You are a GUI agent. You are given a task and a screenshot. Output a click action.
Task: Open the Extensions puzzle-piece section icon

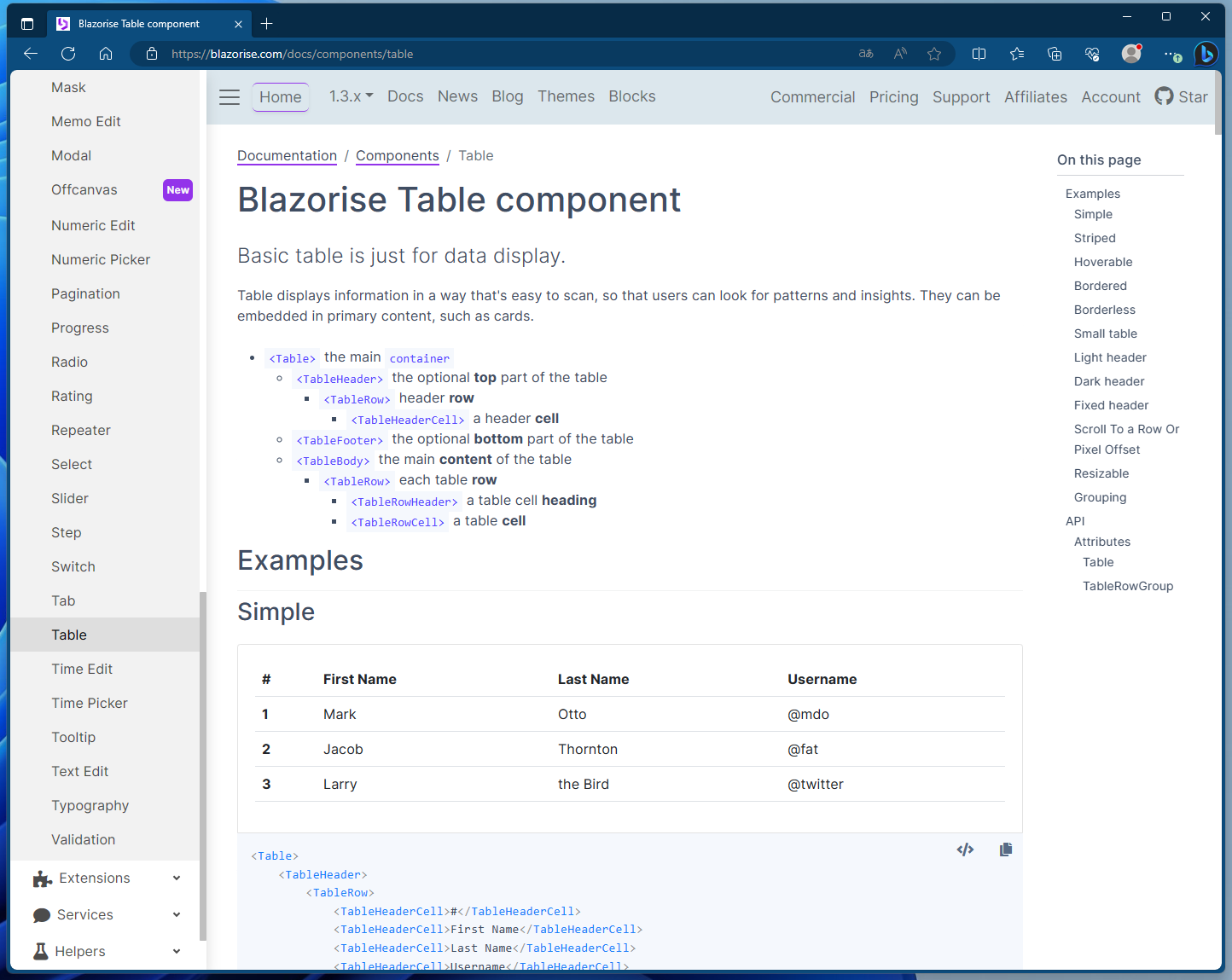42,878
